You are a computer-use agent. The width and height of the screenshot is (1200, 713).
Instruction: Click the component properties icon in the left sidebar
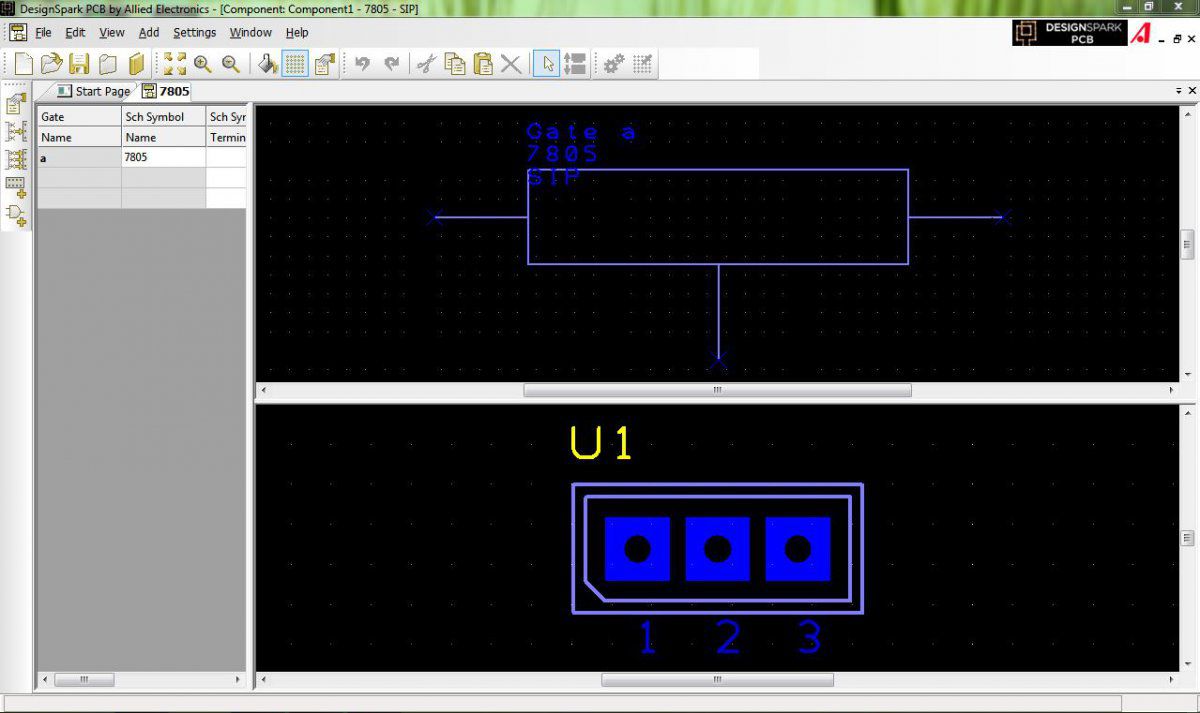point(16,103)
